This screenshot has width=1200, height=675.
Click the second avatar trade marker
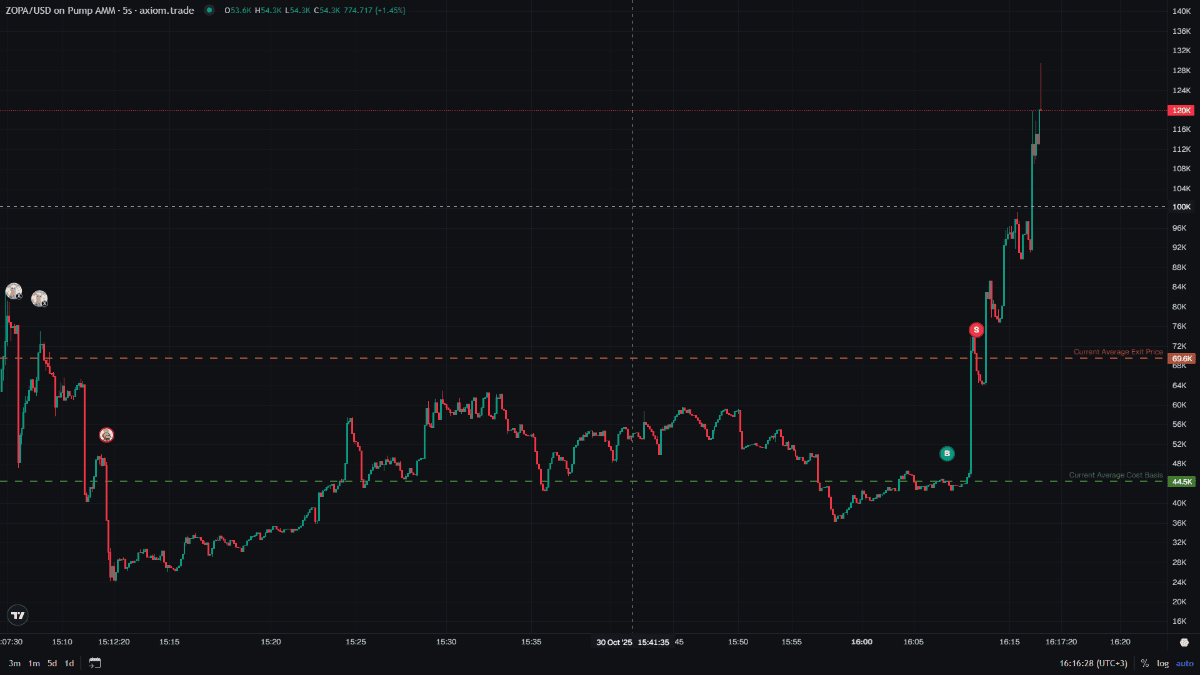(x=39, y=298)
